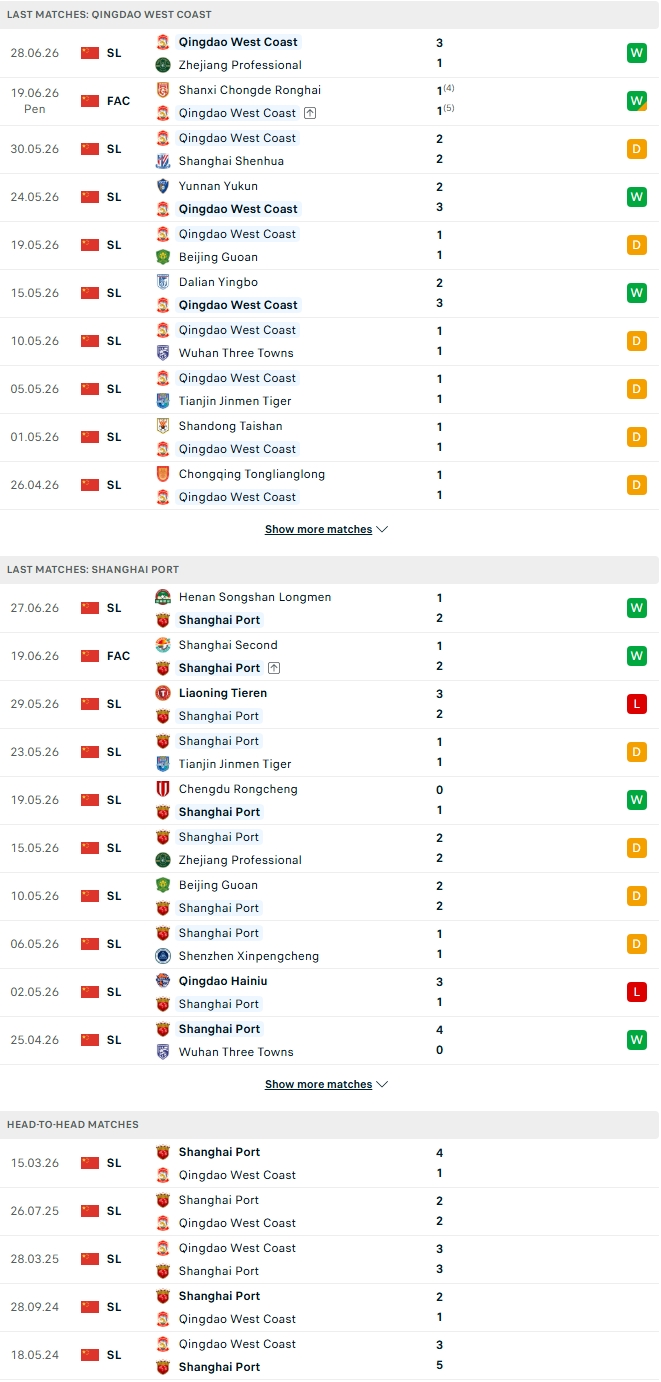This screenshot has width=661, height=1382.
Task: Click advancing arrow icon beside Qingdao West Coast
Action: [x=310, y=113]
